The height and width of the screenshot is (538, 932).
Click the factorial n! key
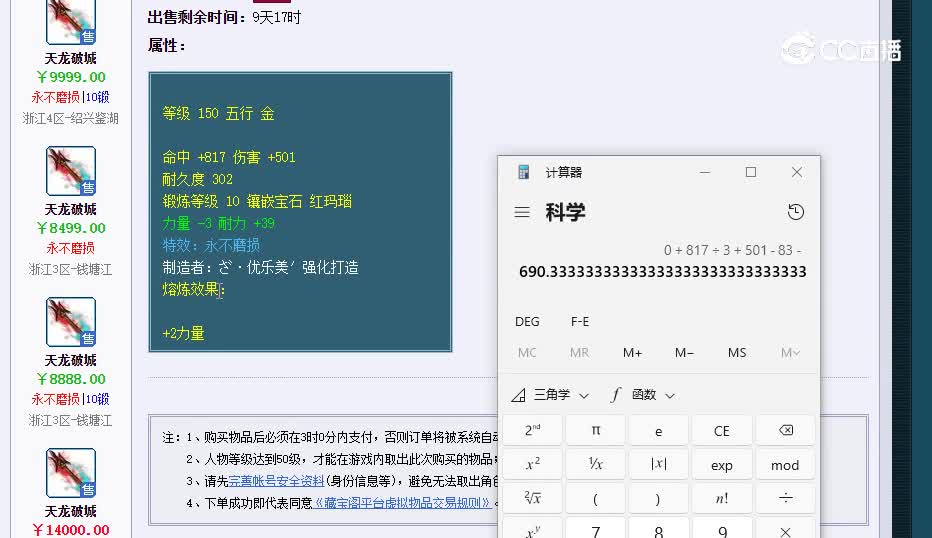[x=722, y=498]
